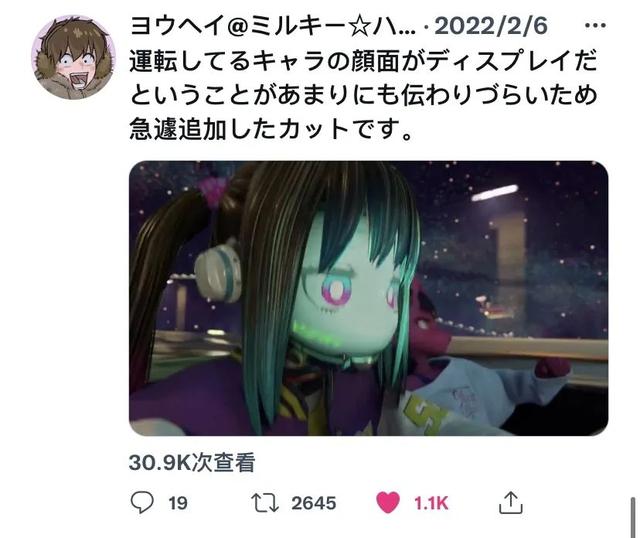
Task: View the 19 replies count
Action: click(x=178, y=503)
